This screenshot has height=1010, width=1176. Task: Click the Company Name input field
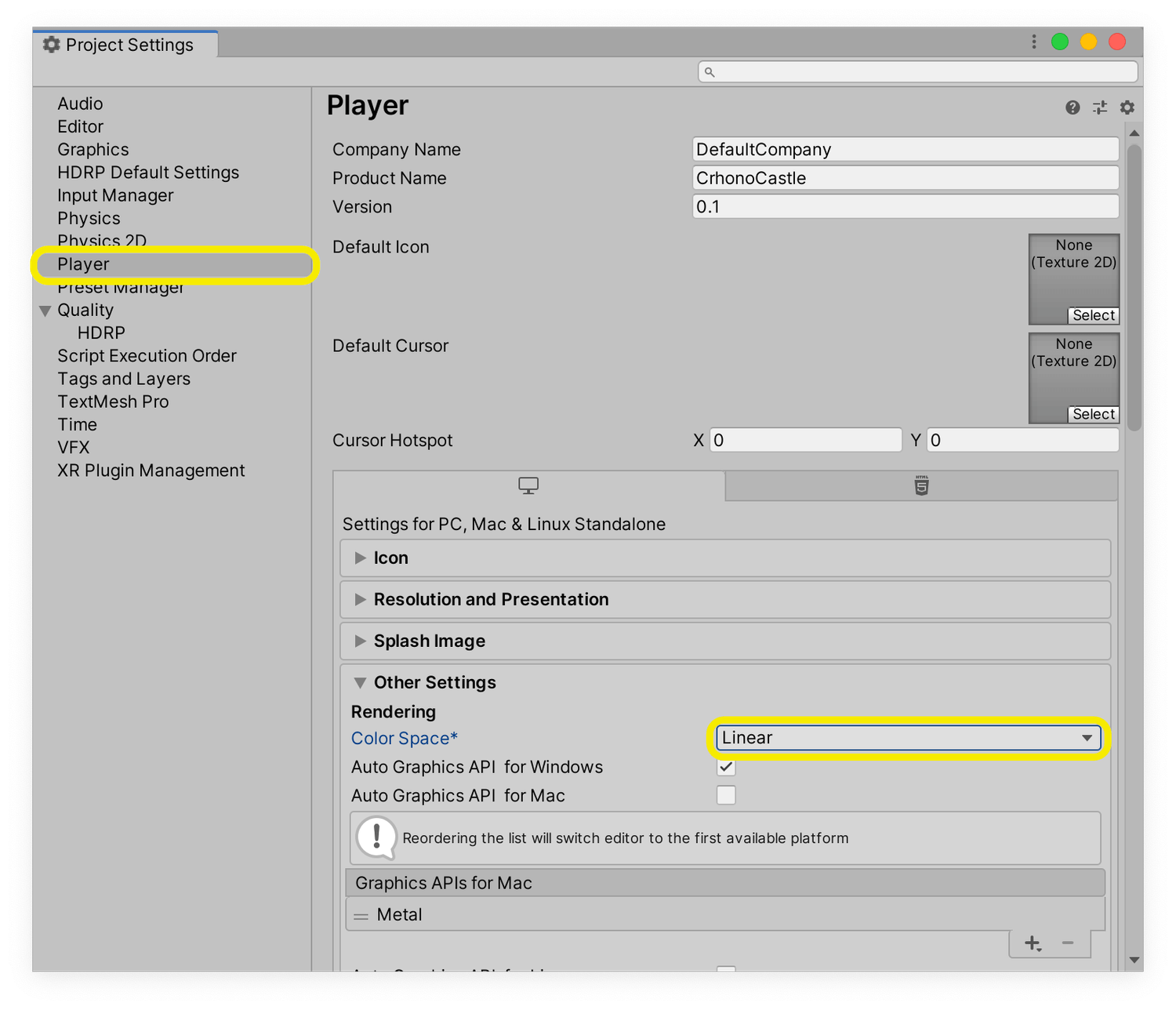[906, 150]
